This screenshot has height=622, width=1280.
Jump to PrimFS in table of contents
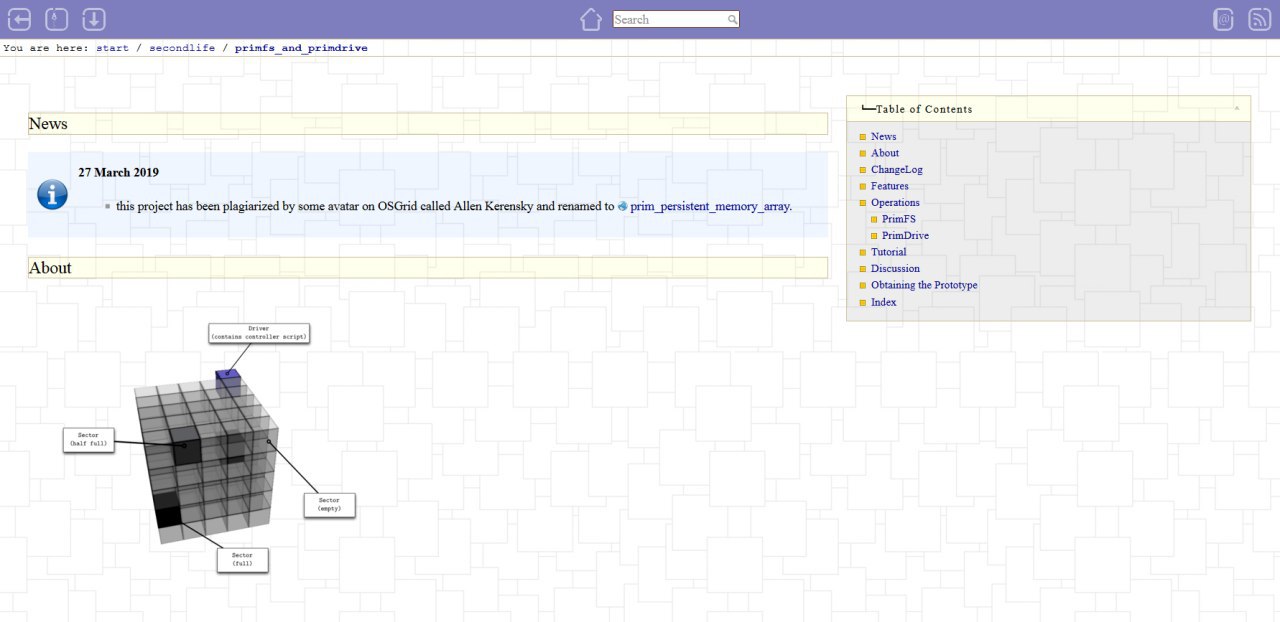899,219
